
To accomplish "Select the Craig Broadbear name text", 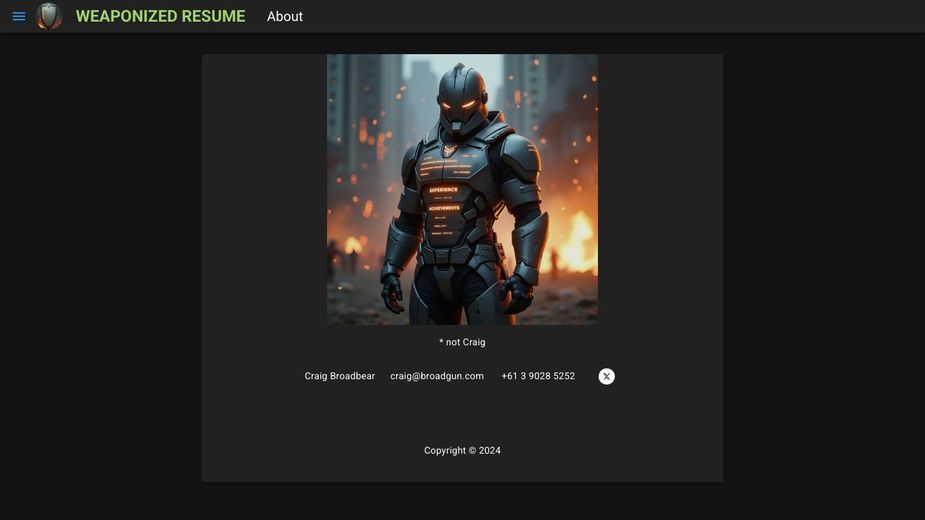I will [340, 376].
